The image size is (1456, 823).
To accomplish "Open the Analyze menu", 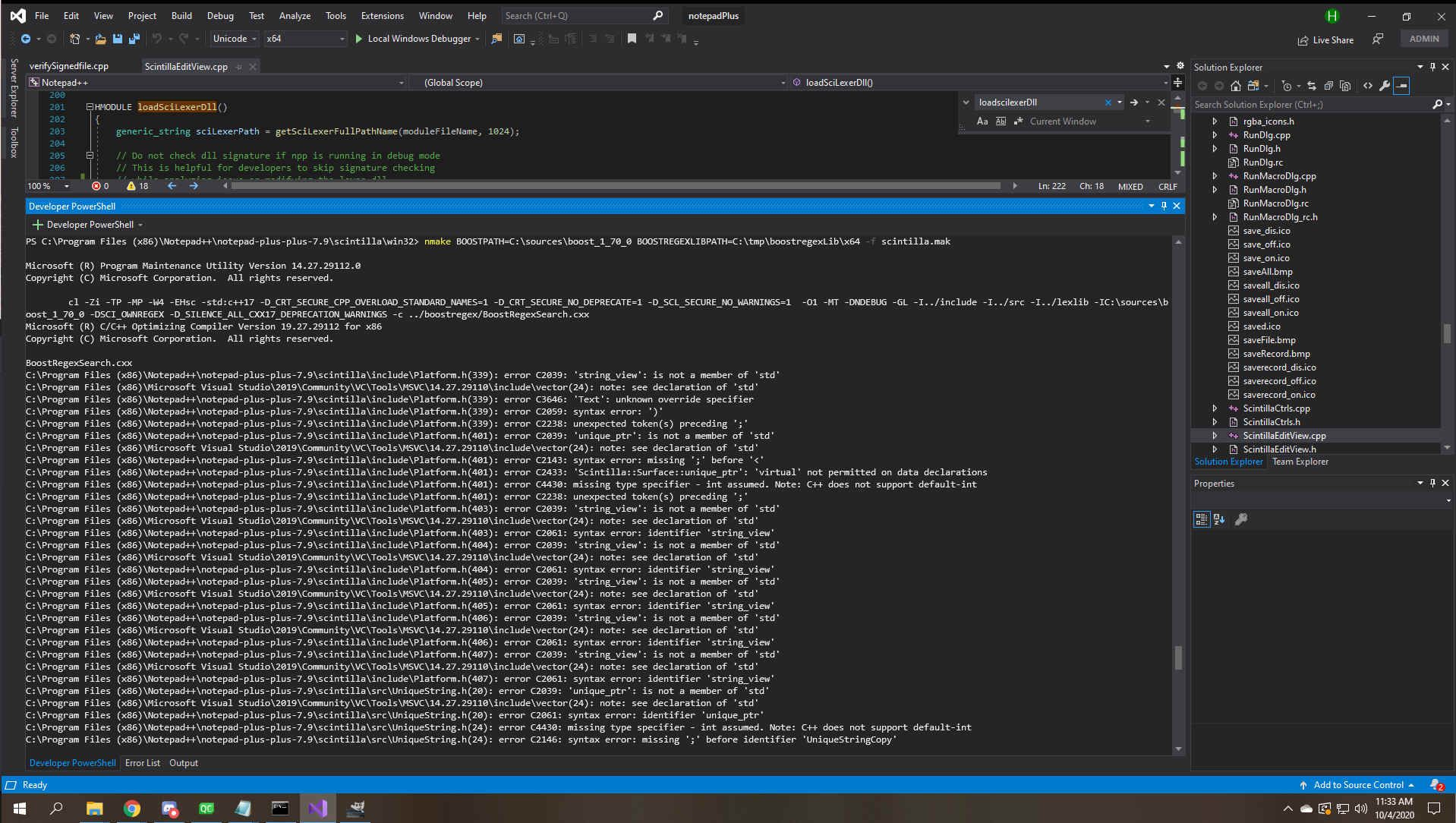I will click(295, 15).
